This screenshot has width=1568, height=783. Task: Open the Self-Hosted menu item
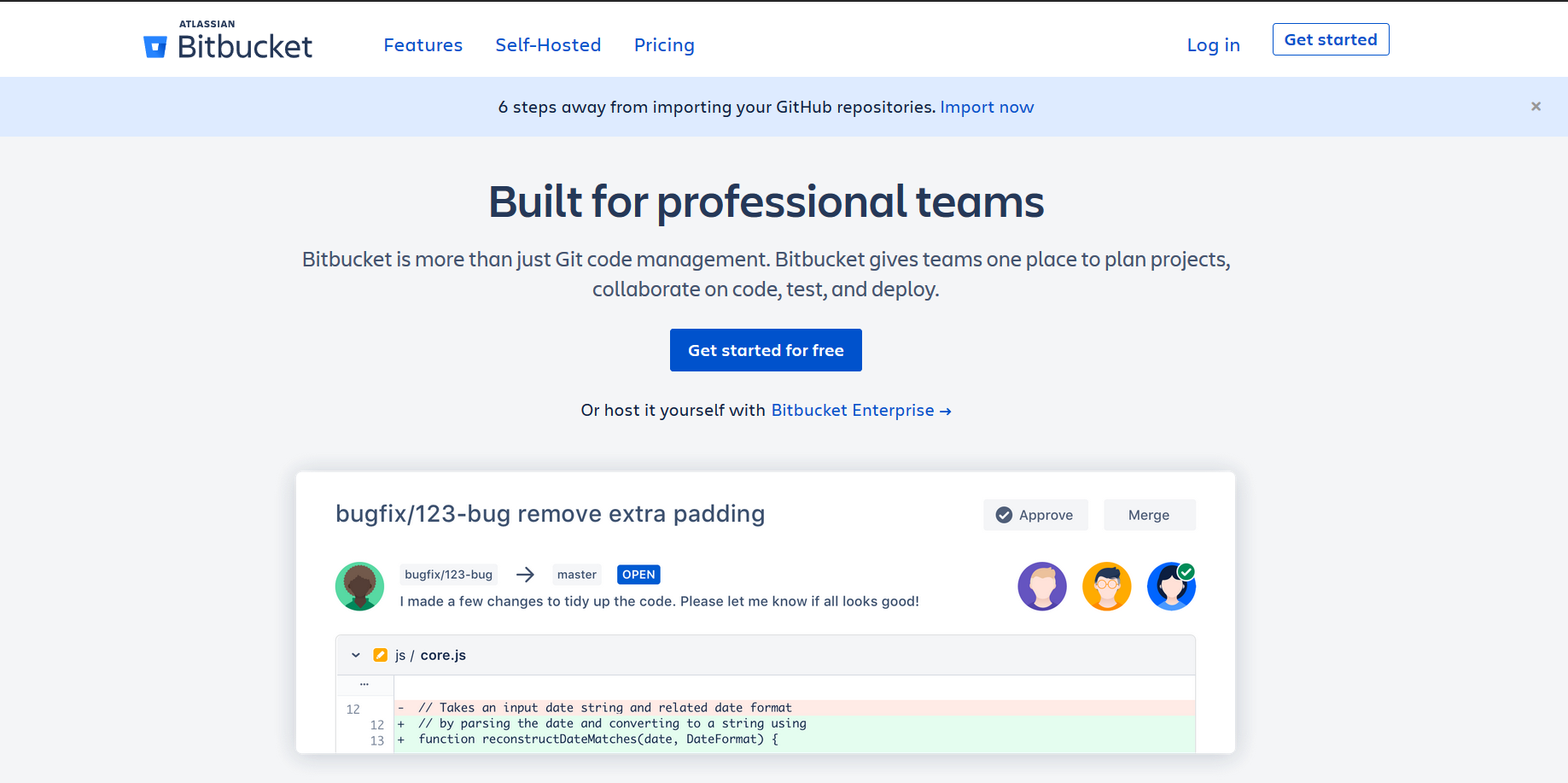[x=548, y=45]
